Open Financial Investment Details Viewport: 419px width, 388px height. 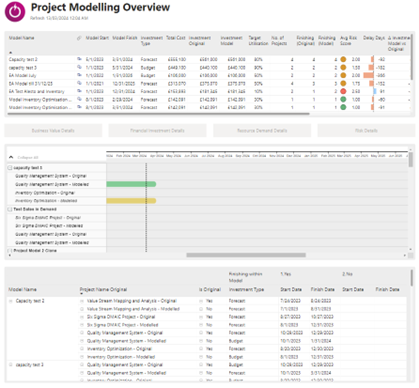(157, 131)
